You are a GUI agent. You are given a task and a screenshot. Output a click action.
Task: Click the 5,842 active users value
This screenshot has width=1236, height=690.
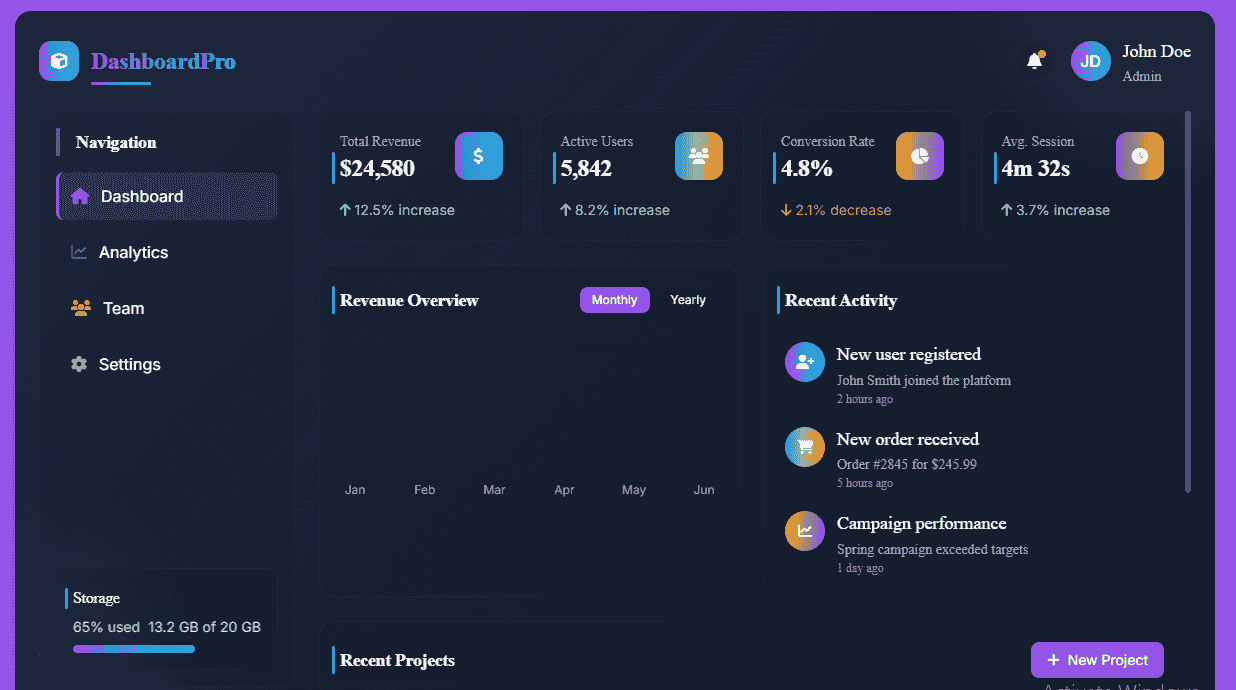[x=586, y=168]
